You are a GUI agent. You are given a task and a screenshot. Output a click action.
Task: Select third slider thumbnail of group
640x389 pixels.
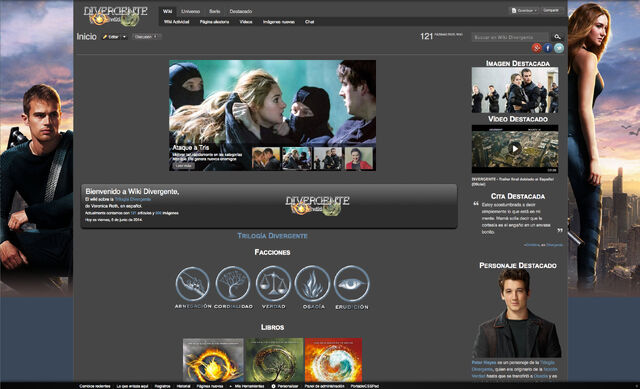click(328, 158)
